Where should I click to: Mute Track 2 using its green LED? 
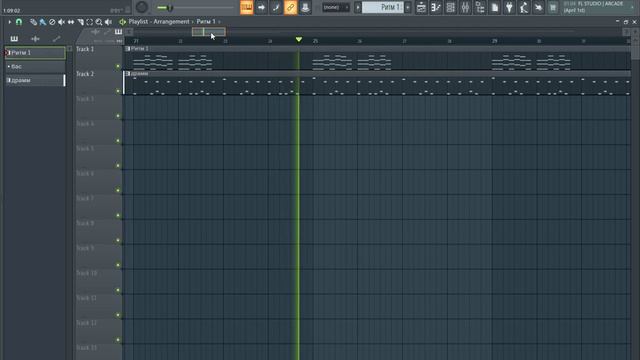118,91
